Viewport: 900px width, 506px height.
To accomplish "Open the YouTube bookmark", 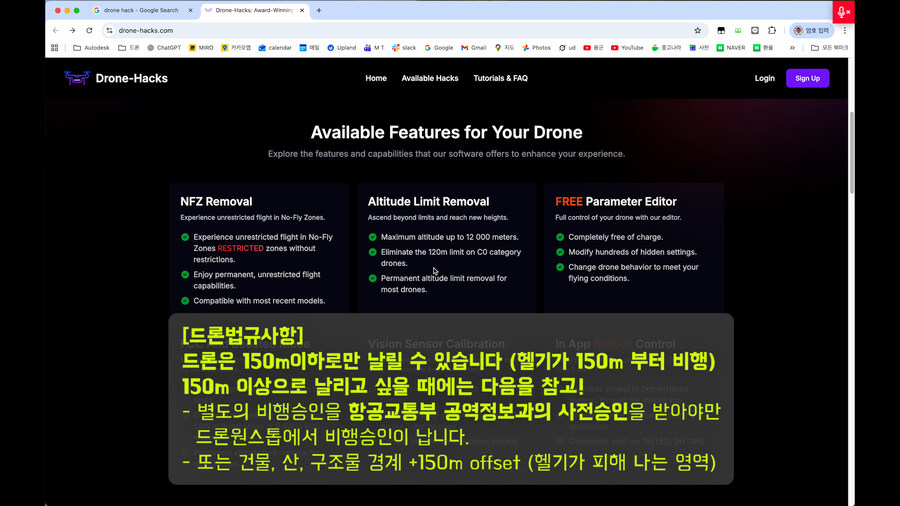I will pos(627,48).
